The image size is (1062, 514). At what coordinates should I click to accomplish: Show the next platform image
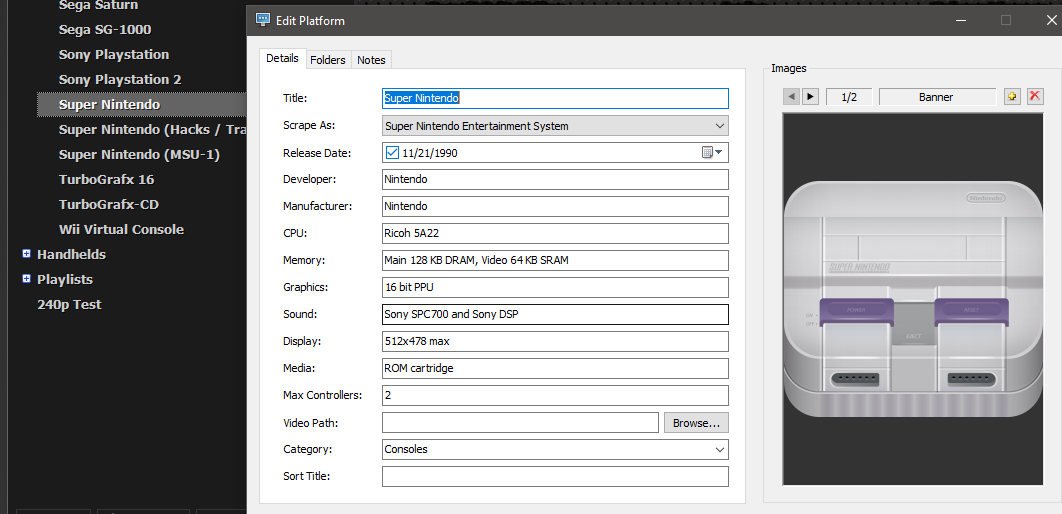[x=810, y=97]
